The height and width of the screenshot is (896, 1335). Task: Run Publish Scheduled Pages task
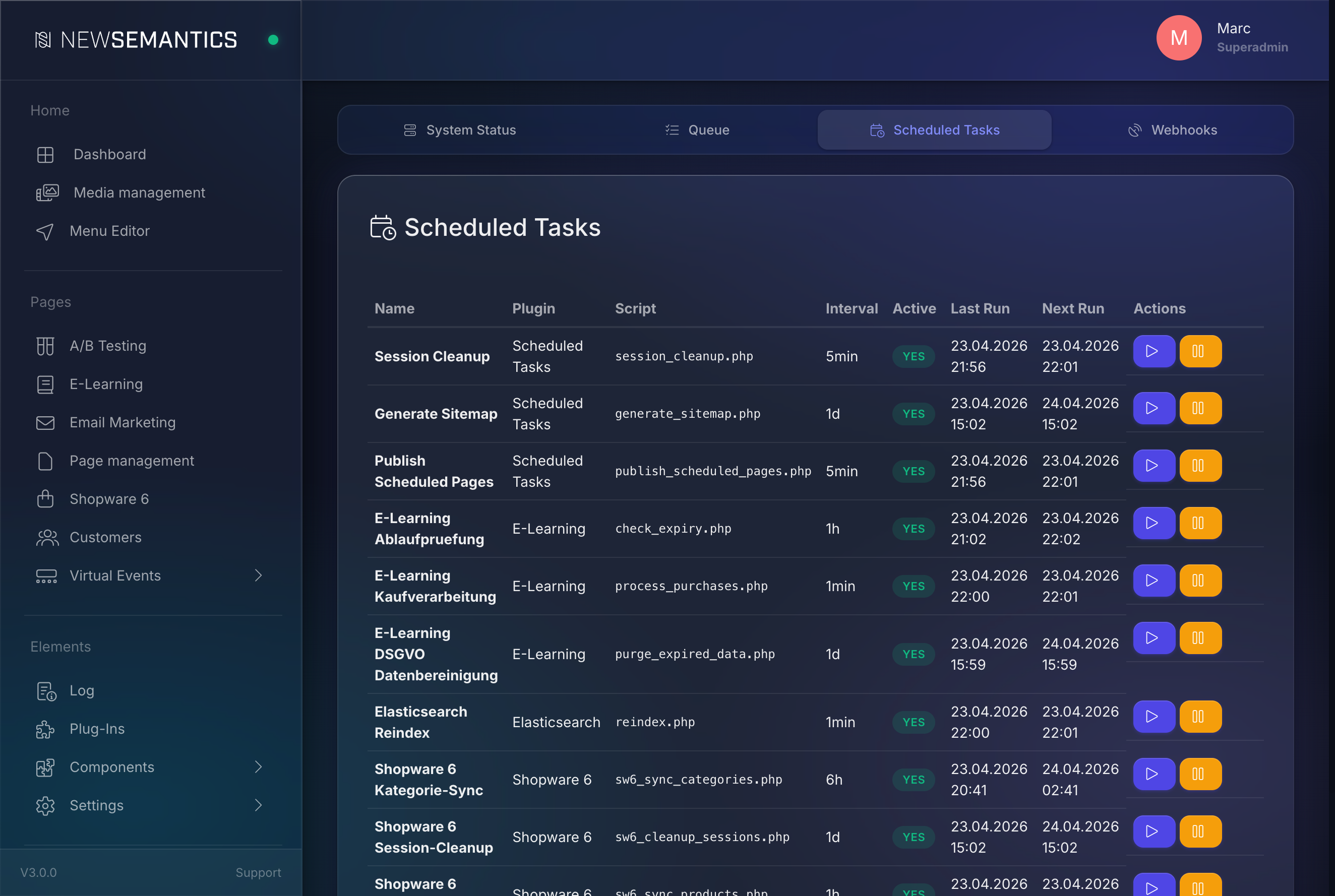[x=1154, y=466]
